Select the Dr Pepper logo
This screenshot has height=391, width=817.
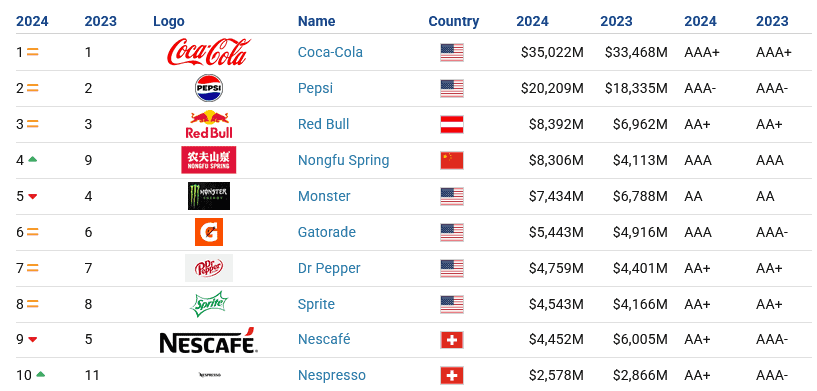tap(209, 268)
